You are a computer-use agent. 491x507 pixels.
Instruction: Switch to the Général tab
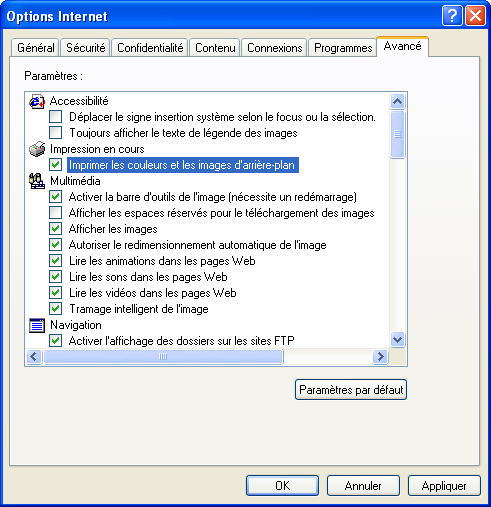click(36, 48)
